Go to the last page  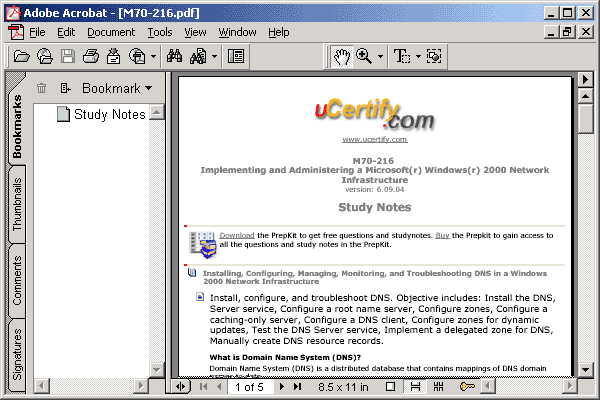(x=298, y=387)
